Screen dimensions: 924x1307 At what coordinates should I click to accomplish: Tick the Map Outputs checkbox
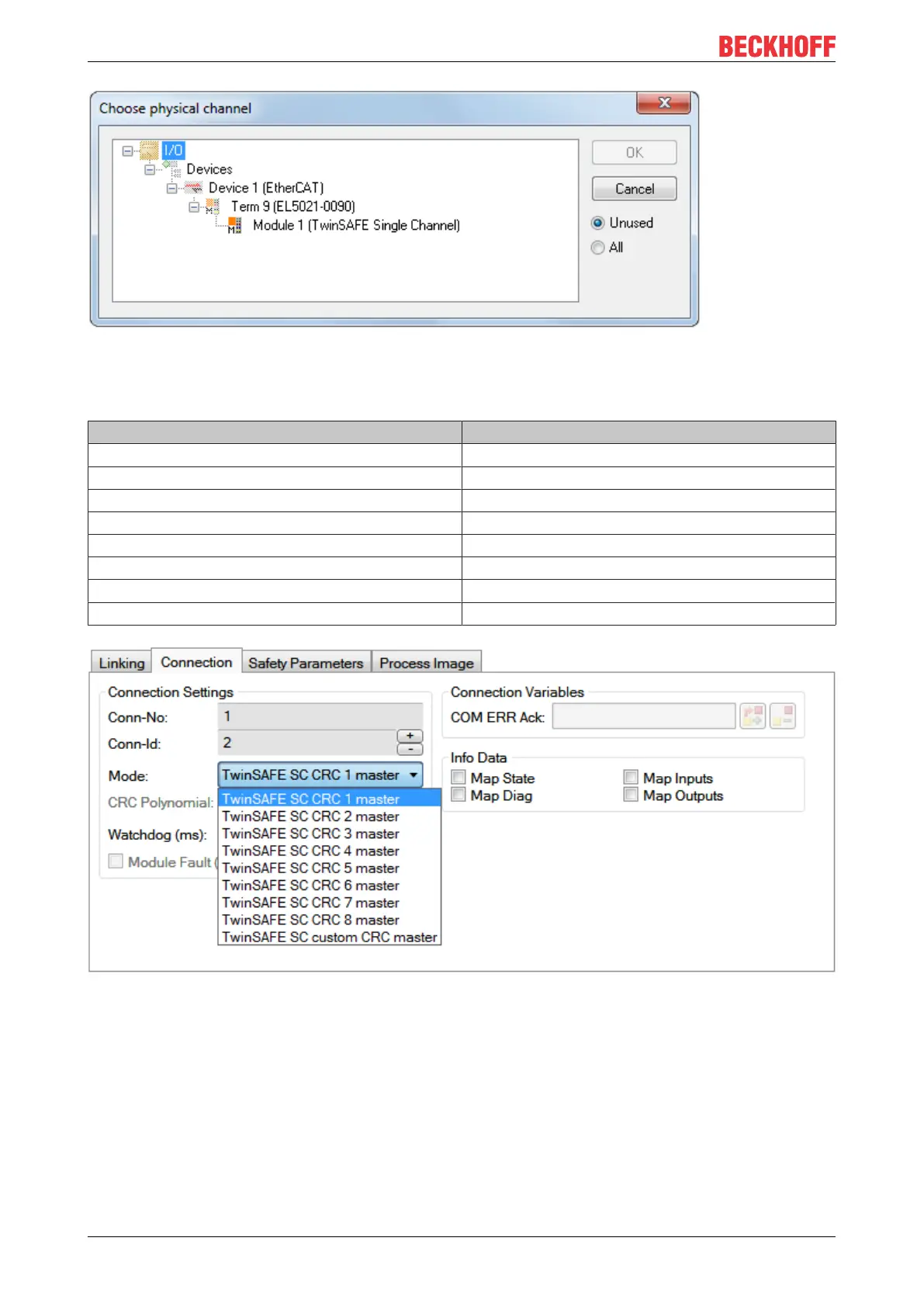pyautogui.click(x=631, y=795)
